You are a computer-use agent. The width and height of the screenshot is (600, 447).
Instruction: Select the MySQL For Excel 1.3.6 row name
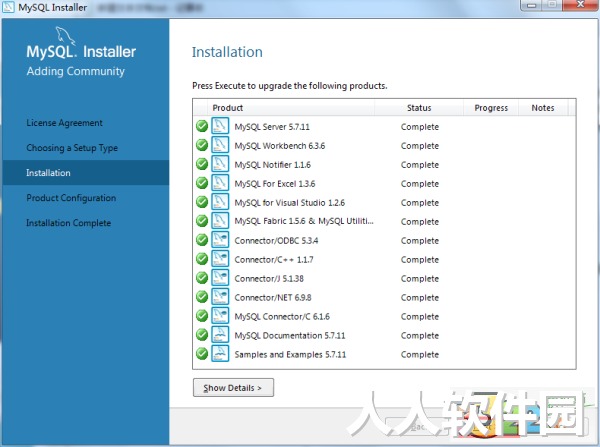(275, 184)
